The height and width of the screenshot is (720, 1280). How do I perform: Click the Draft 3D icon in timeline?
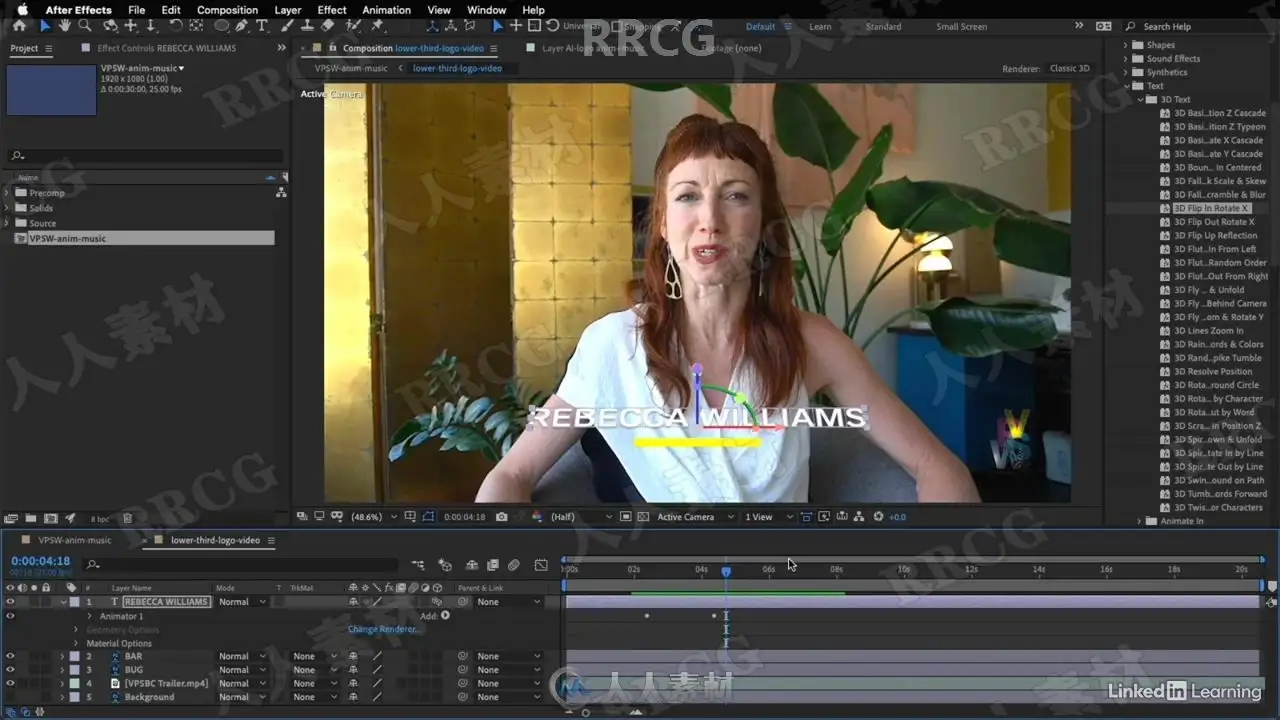coord(445,565)
